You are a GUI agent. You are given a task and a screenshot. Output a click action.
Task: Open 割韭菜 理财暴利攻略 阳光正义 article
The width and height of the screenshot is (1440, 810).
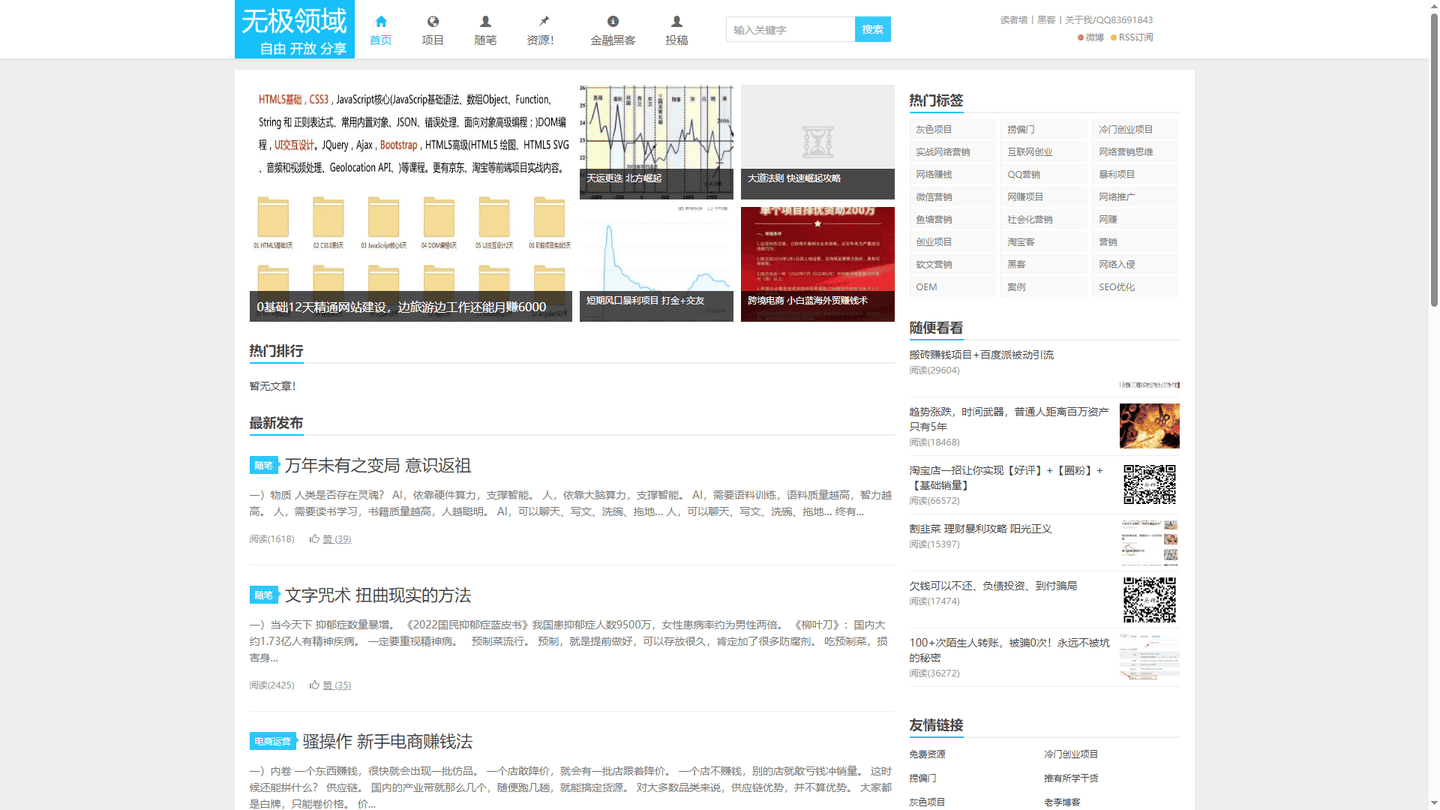pyautogui.click(x=980, y=528)
